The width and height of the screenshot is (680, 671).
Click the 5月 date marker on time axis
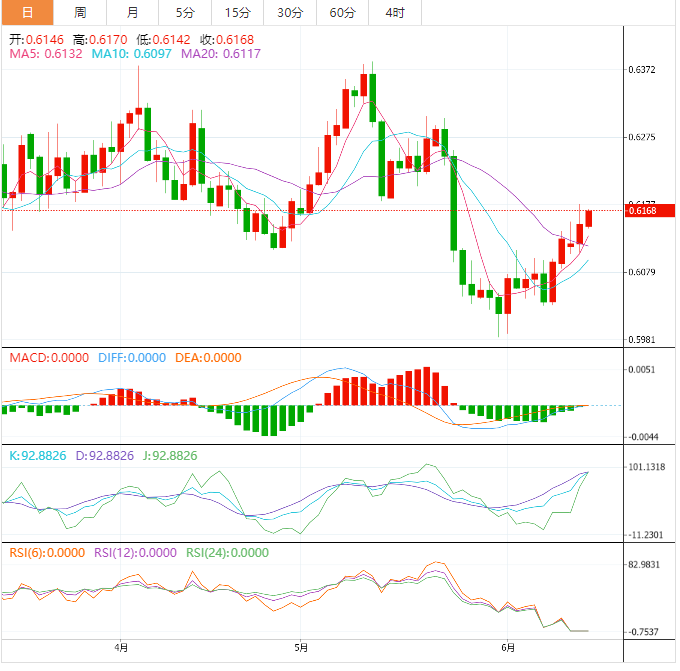tap(301, 647)
